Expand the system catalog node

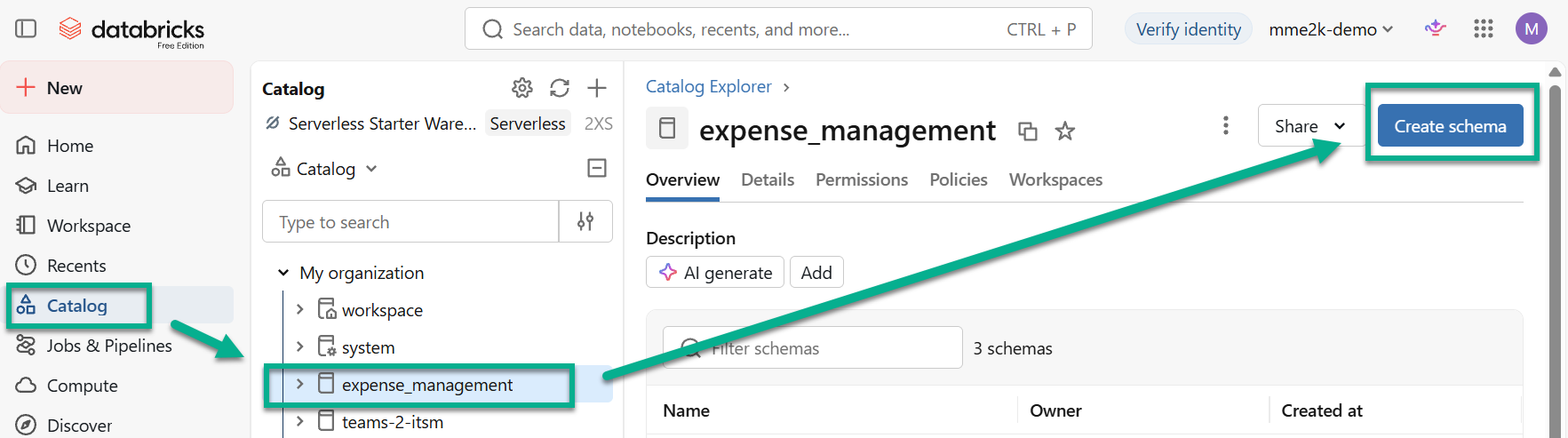[300, 346]
